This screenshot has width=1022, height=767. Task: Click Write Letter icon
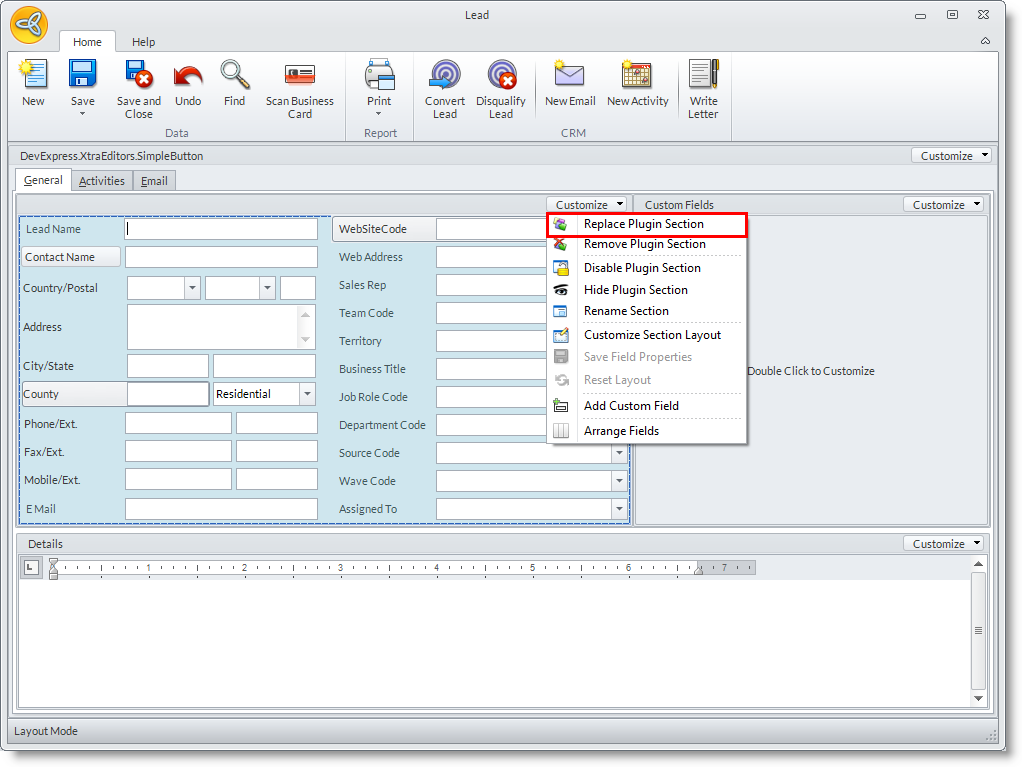tap(703, 76)
